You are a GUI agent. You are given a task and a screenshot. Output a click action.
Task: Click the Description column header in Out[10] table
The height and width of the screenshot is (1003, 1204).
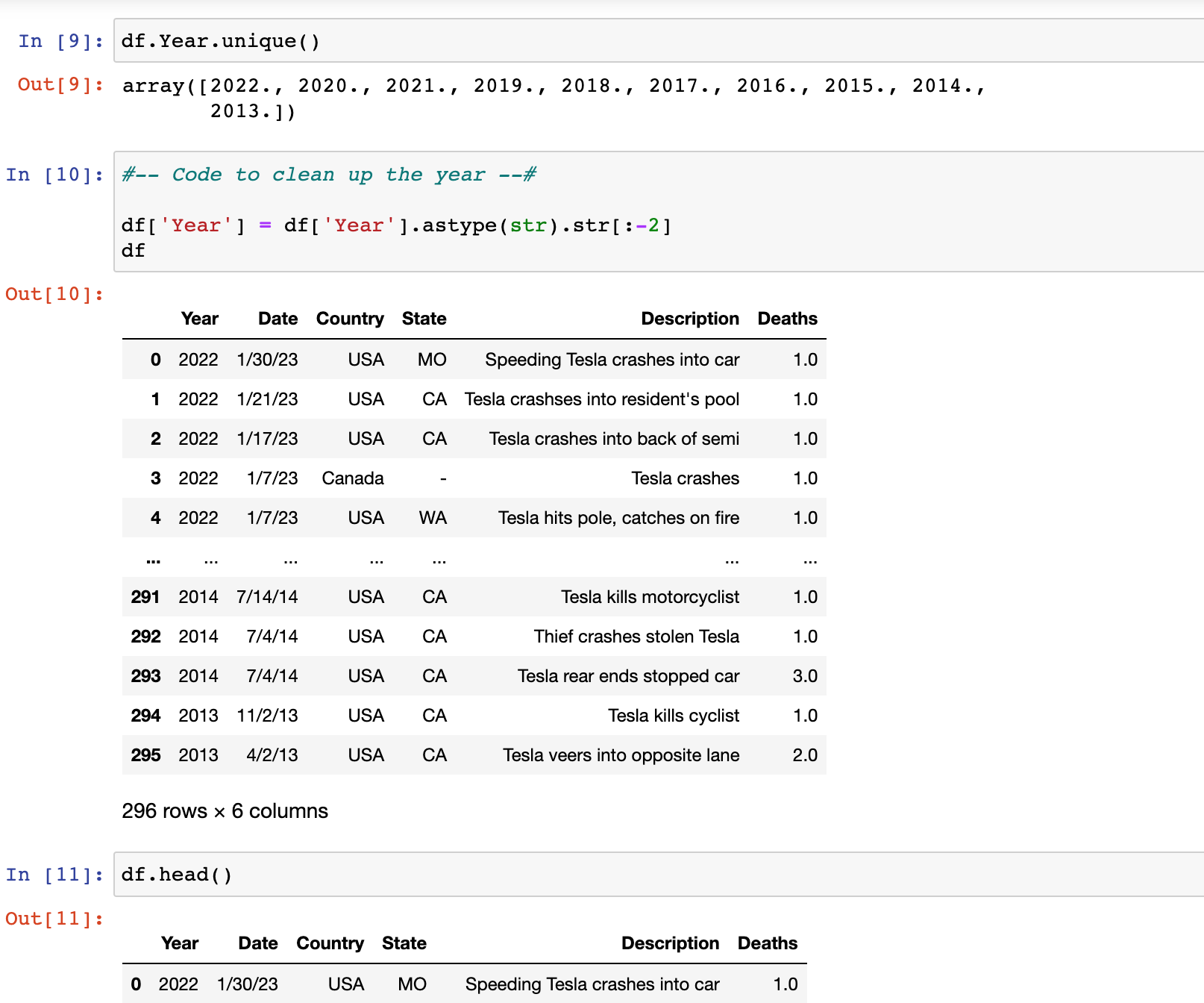pyautogui.click(x=689, y=319)
